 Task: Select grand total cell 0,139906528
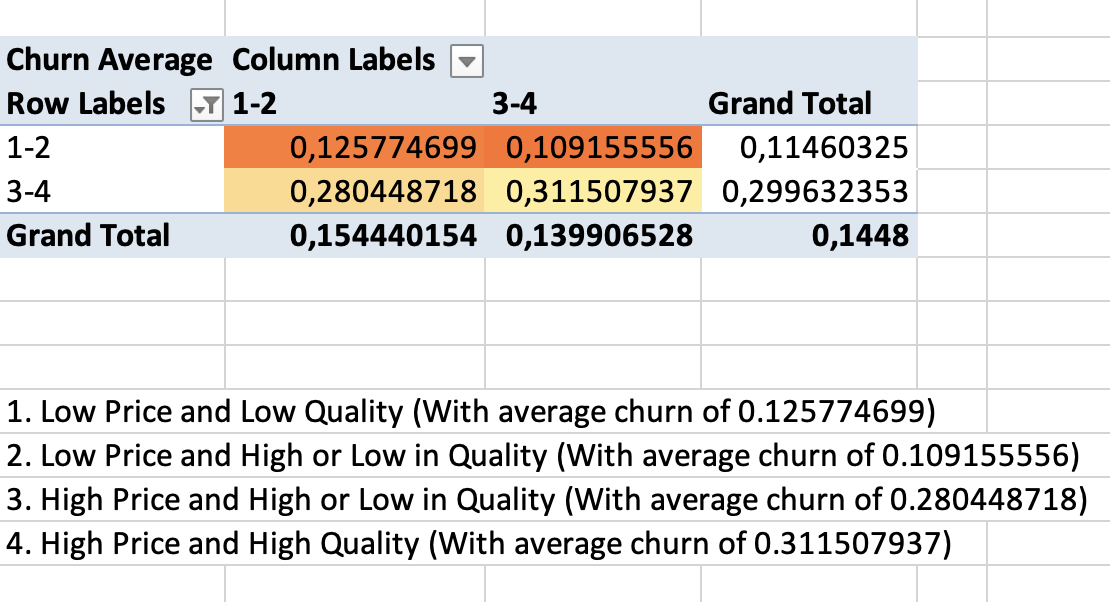tap(593, 235)
